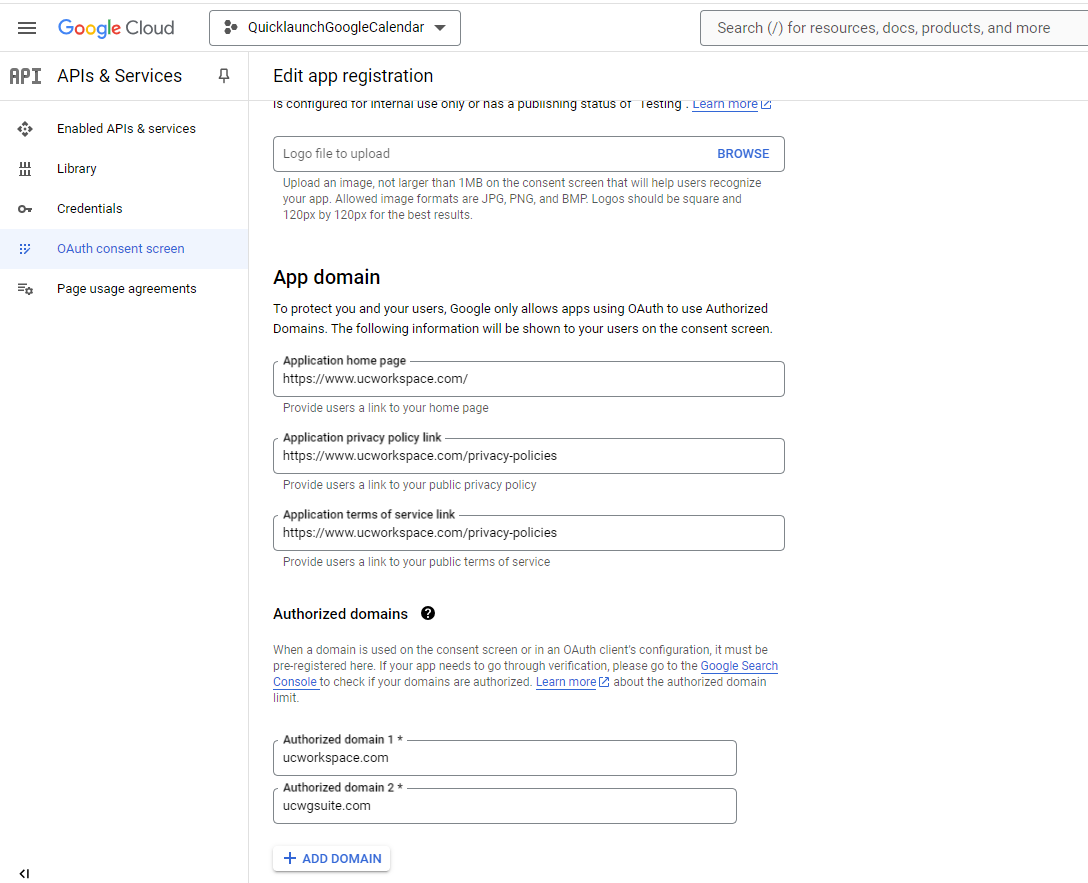Click the APIs & Services heading
Image resolution: width=1088 pixels, height=883 pixels.
119,76
